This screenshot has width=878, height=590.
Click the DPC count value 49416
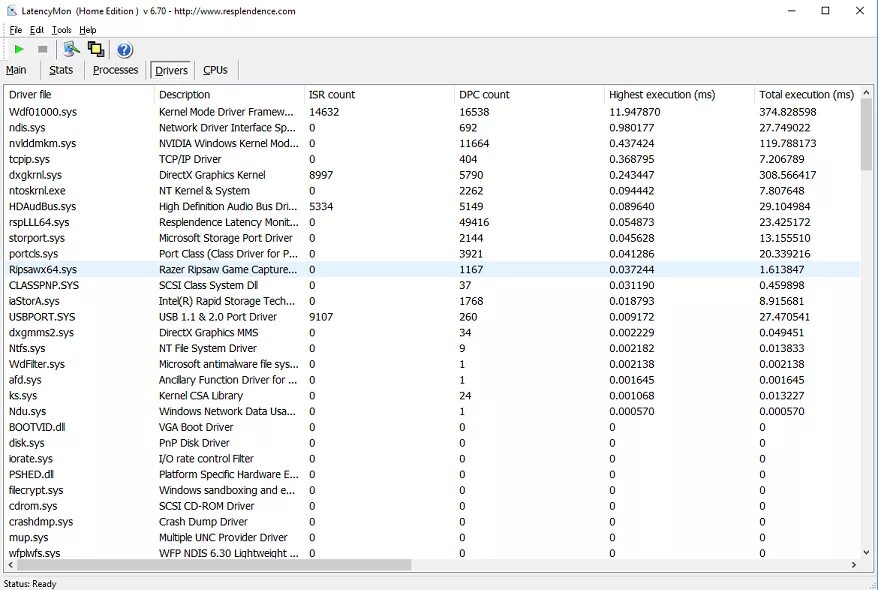pyautogui.click(x=474, y=222)
